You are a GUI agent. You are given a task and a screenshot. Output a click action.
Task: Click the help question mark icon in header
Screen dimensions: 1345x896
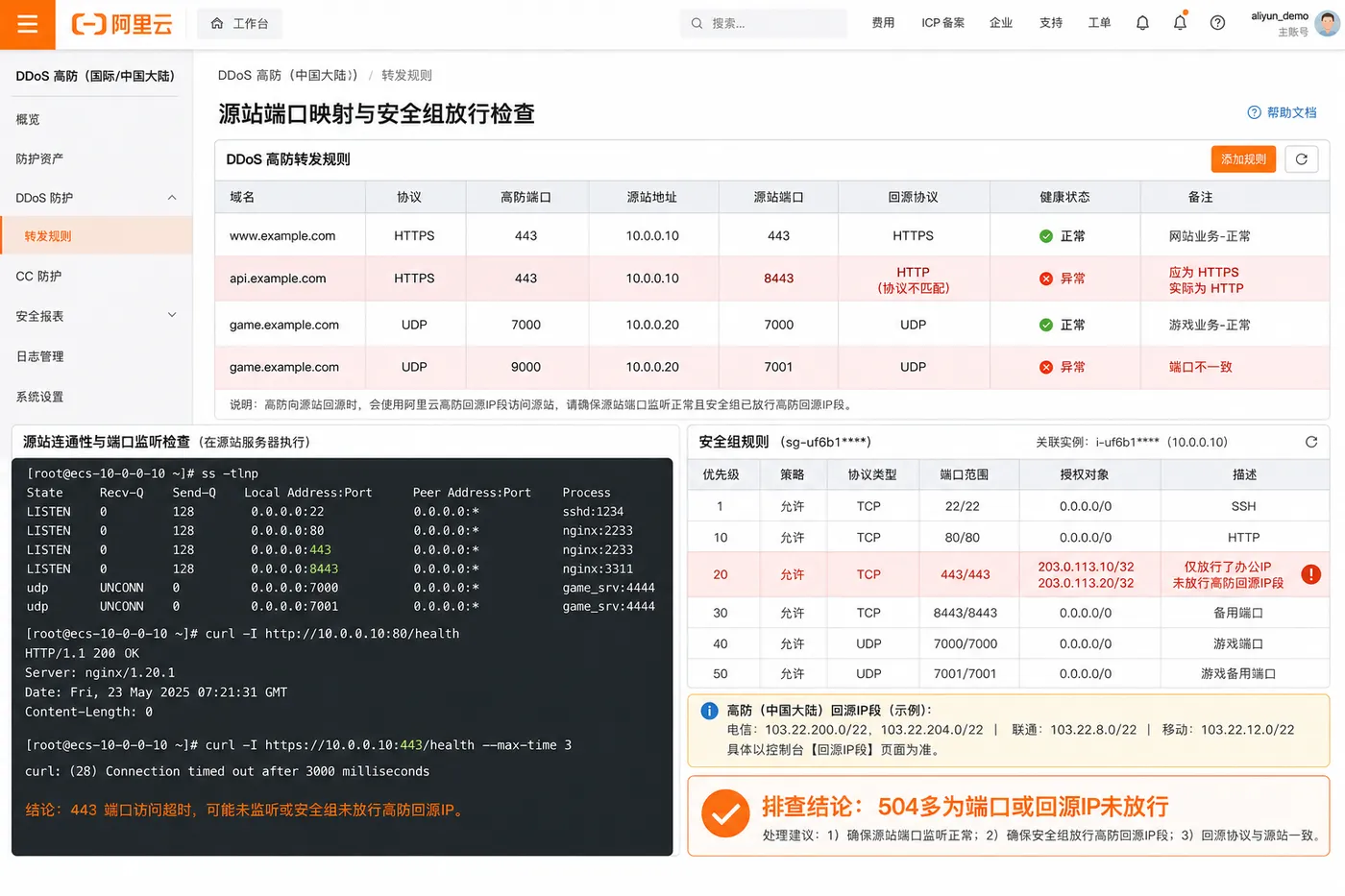pyautogui.click(x=1217, y=23)
